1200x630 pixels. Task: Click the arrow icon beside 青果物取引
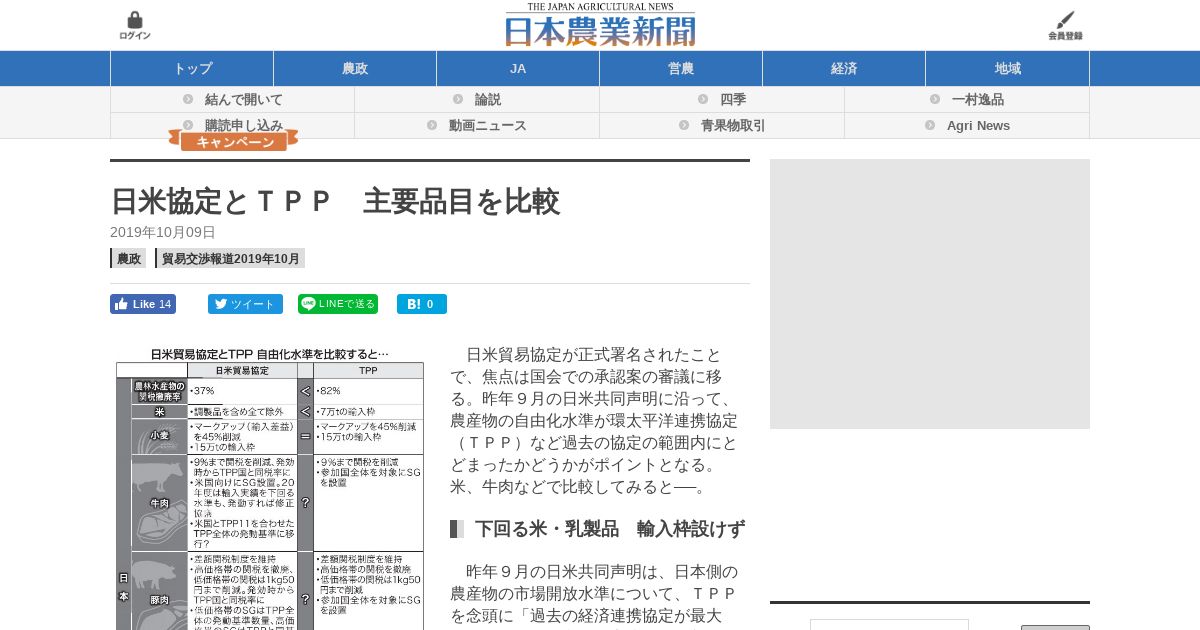click(684, 125)
